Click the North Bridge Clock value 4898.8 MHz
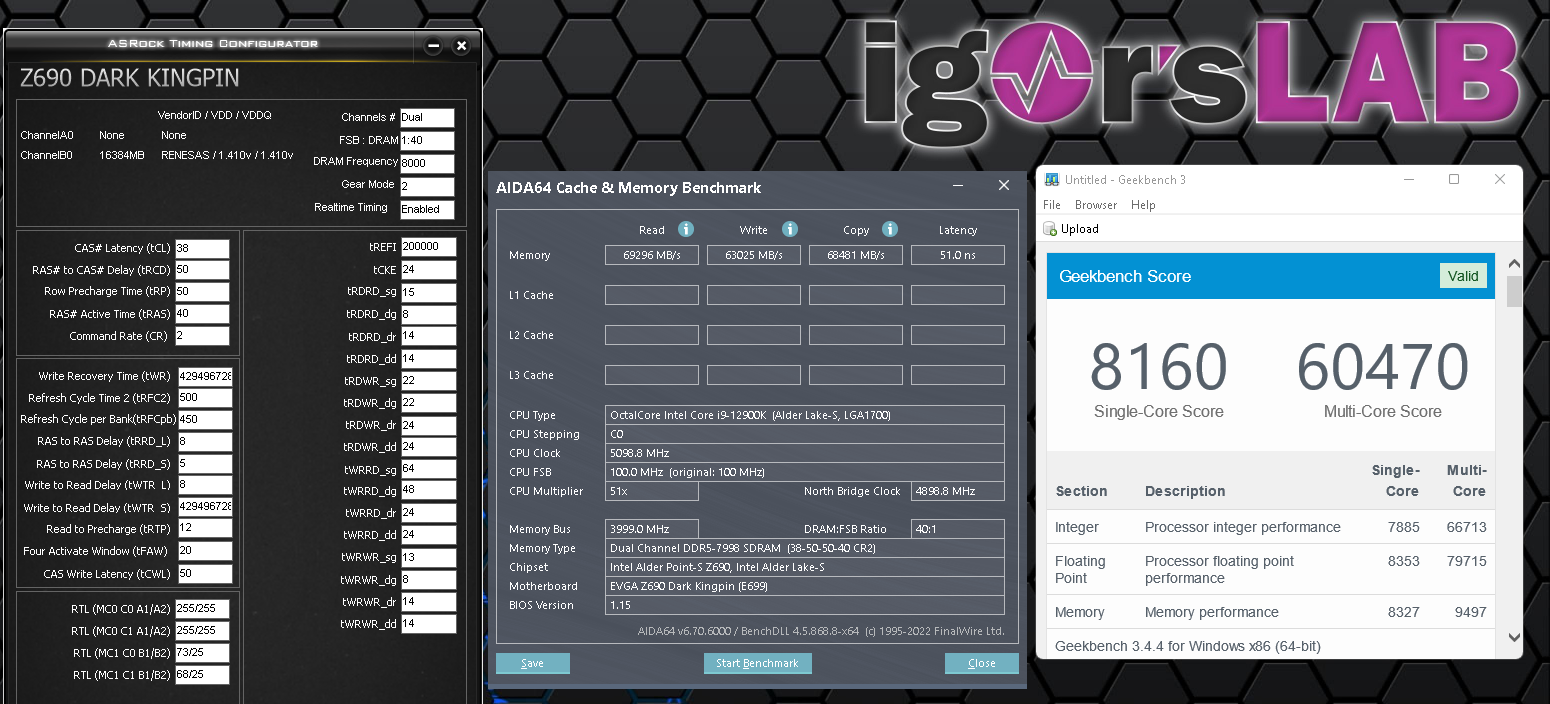This screenshot has height=704, width=1550. click(x=958, y=491)
